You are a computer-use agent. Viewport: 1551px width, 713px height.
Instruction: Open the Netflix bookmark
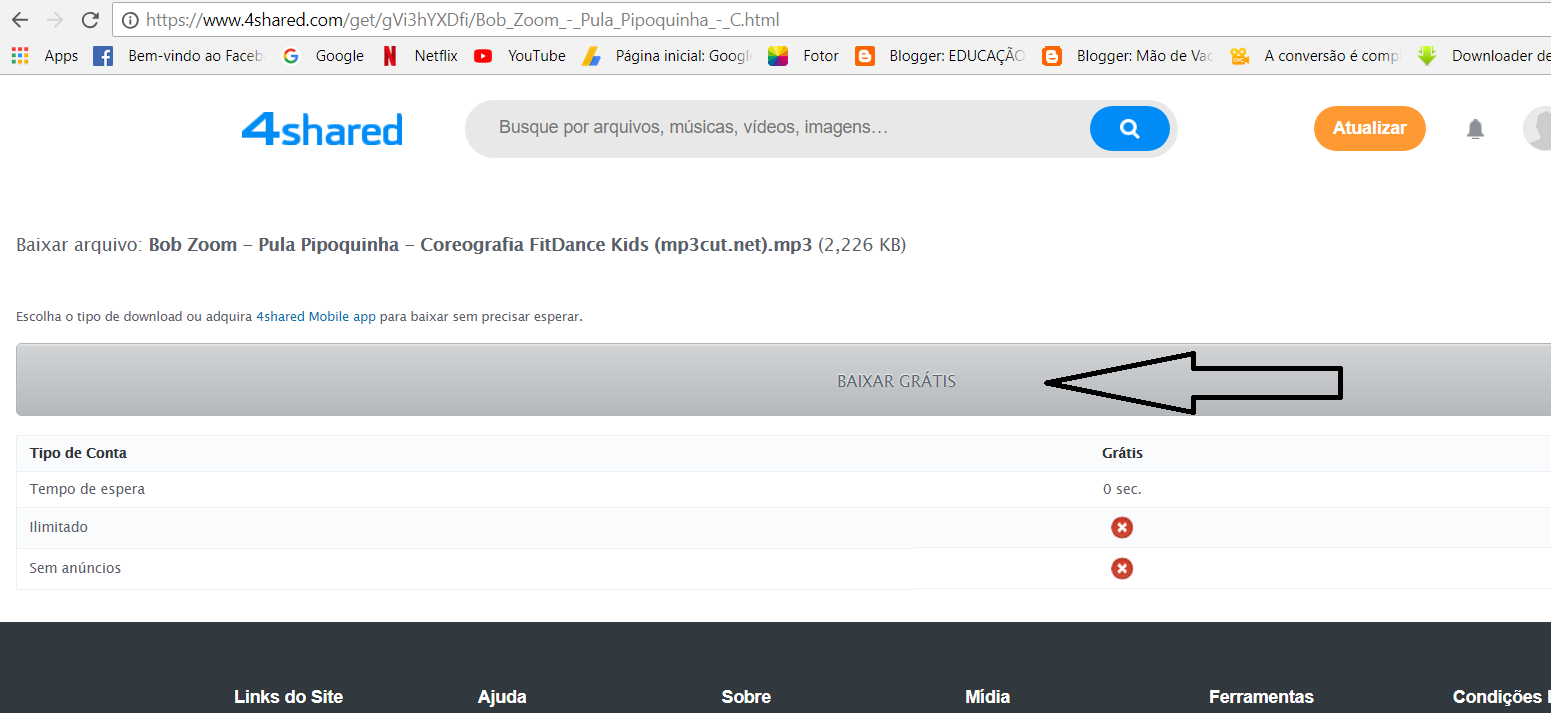click(x=420, y=56)
